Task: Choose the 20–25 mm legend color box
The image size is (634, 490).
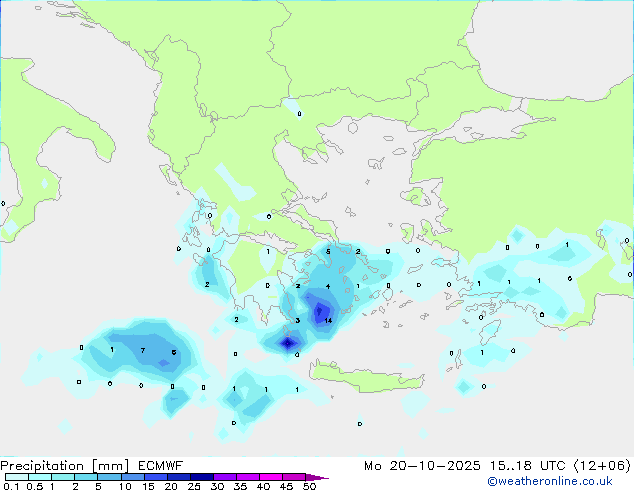Action: 179,477
